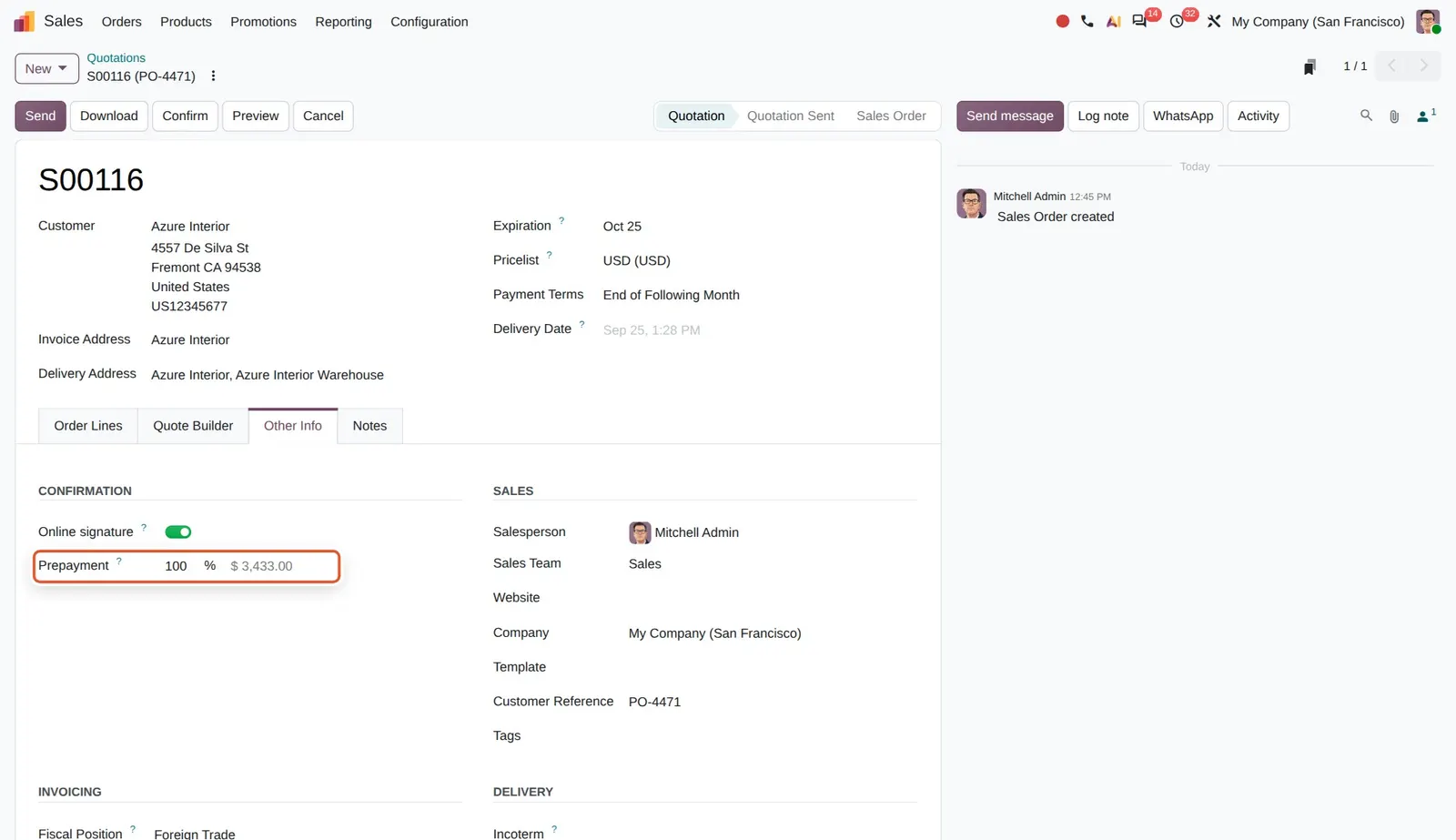Click the Tags field

(772, 736)
